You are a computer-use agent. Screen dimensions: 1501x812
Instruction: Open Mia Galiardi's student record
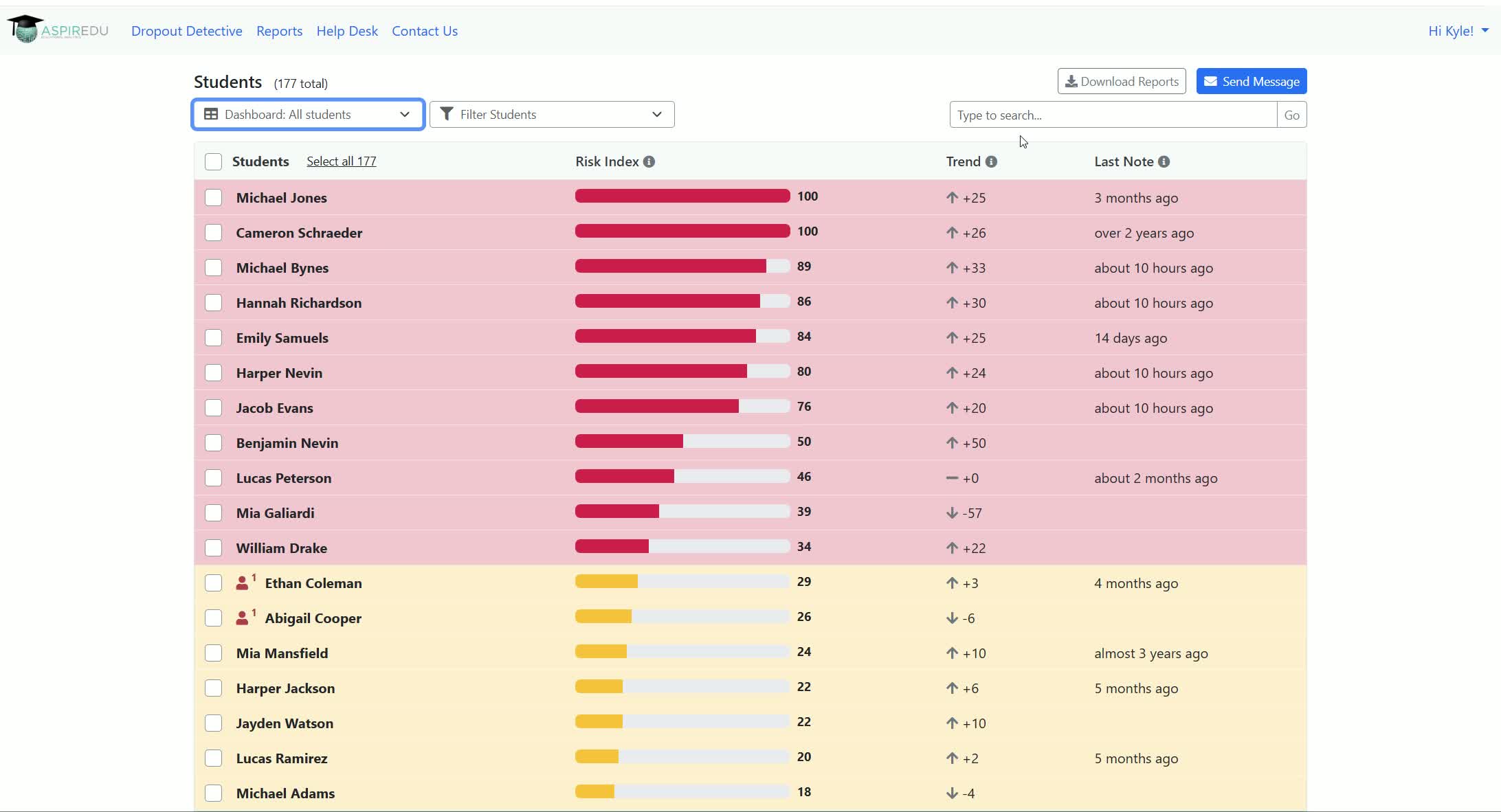(x=276, y=513)
